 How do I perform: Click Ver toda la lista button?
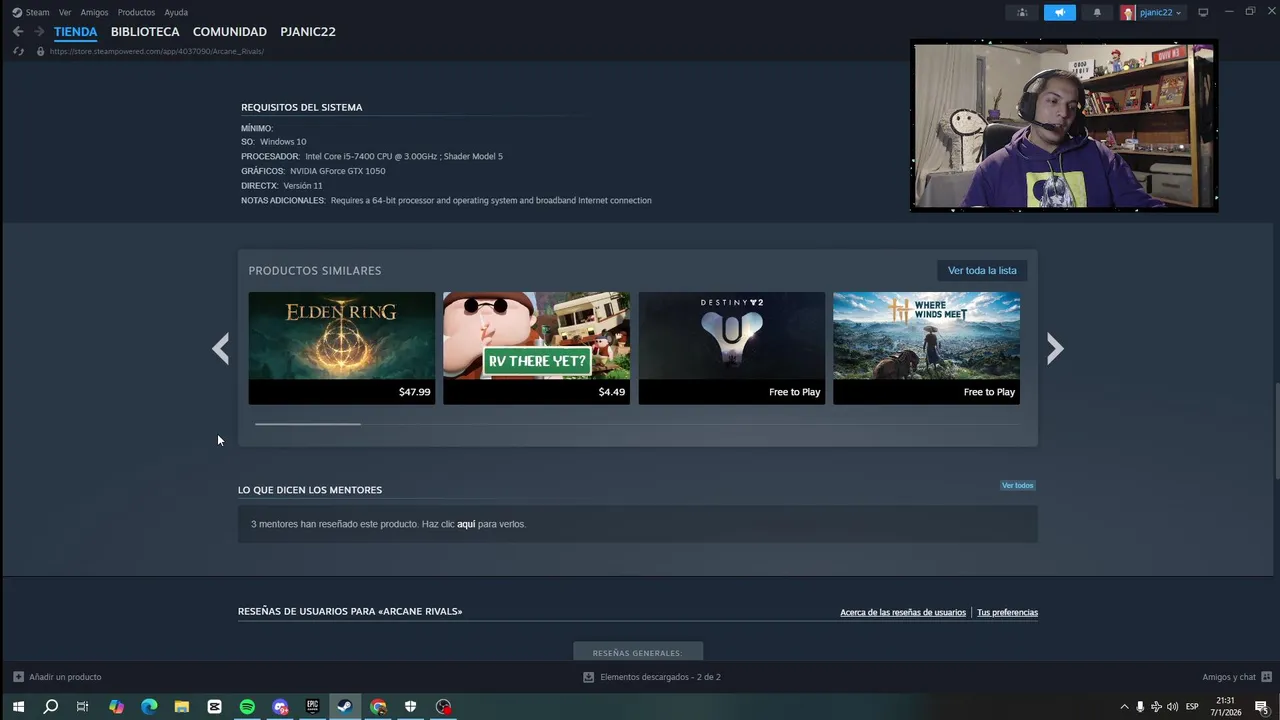click(982, 270)
